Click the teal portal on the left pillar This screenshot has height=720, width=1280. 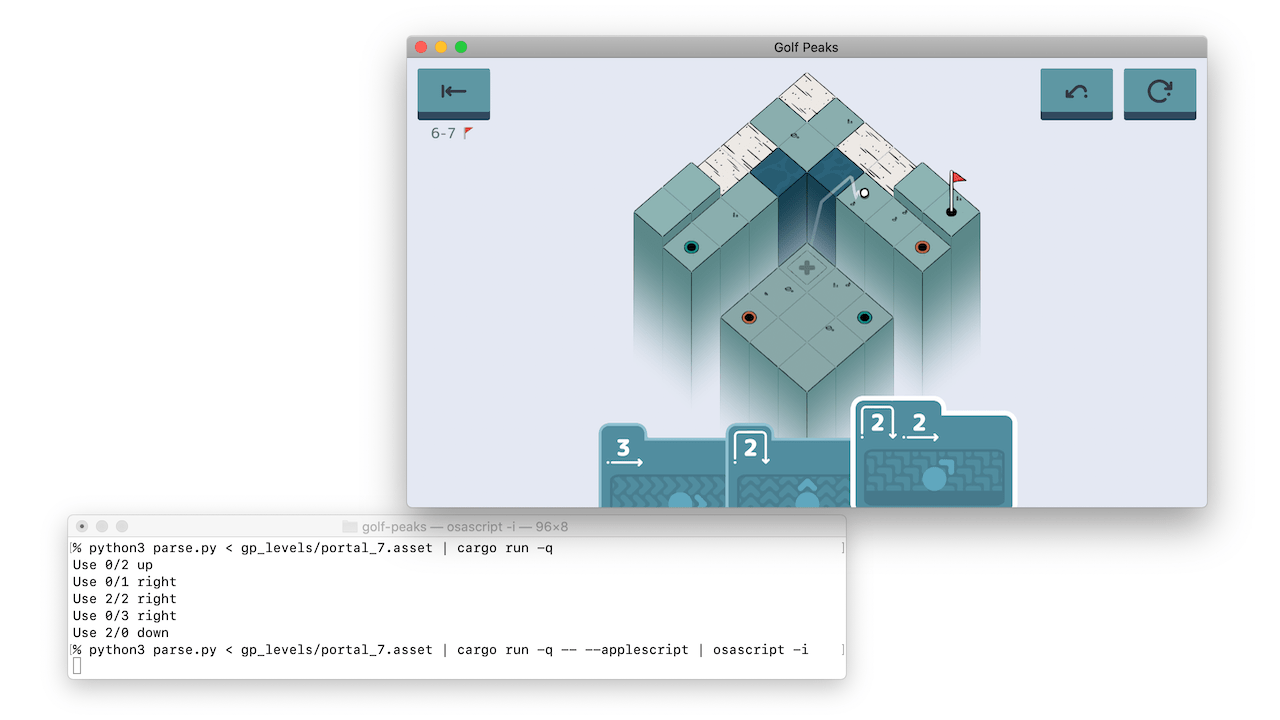click(x=691, y=246)
